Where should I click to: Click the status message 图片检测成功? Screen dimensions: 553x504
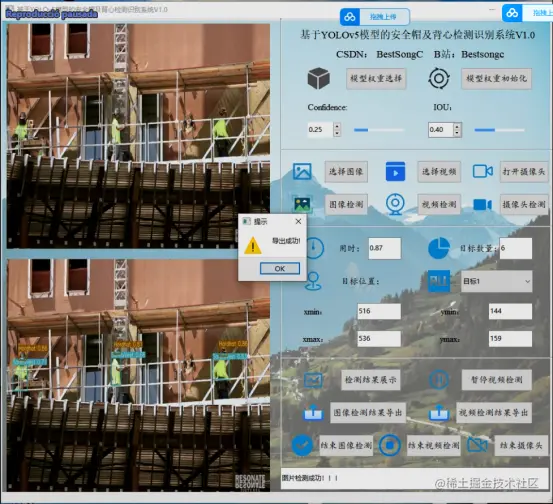tap(310, 478)
